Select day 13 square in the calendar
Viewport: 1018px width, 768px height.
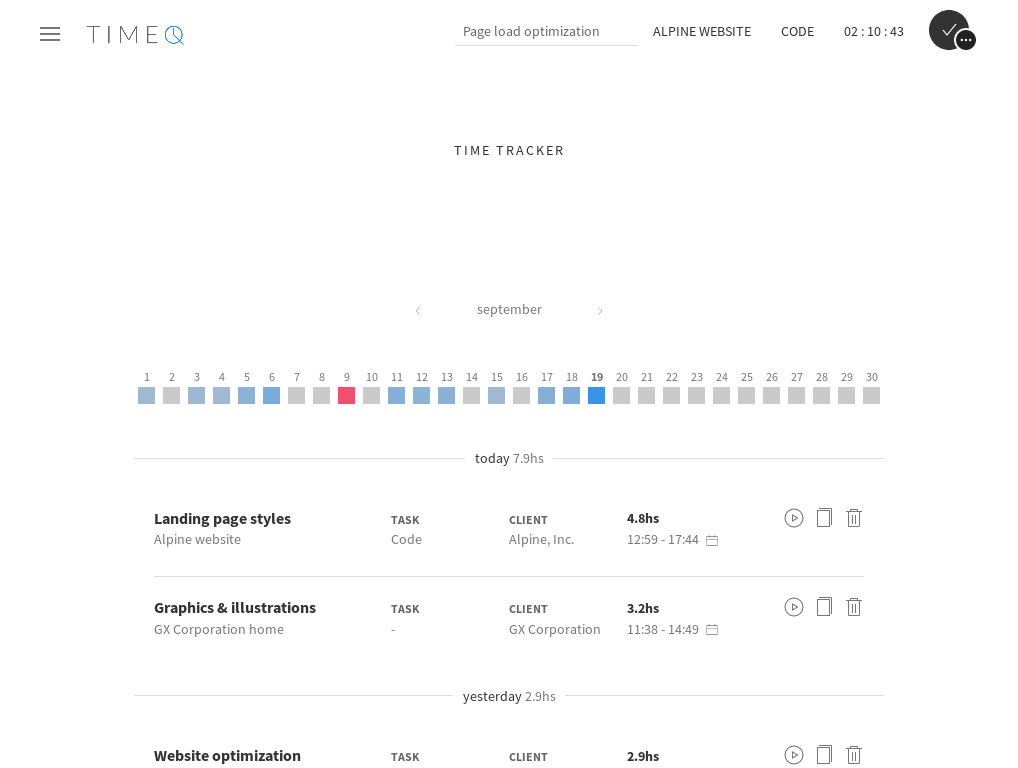coord(447,395)
